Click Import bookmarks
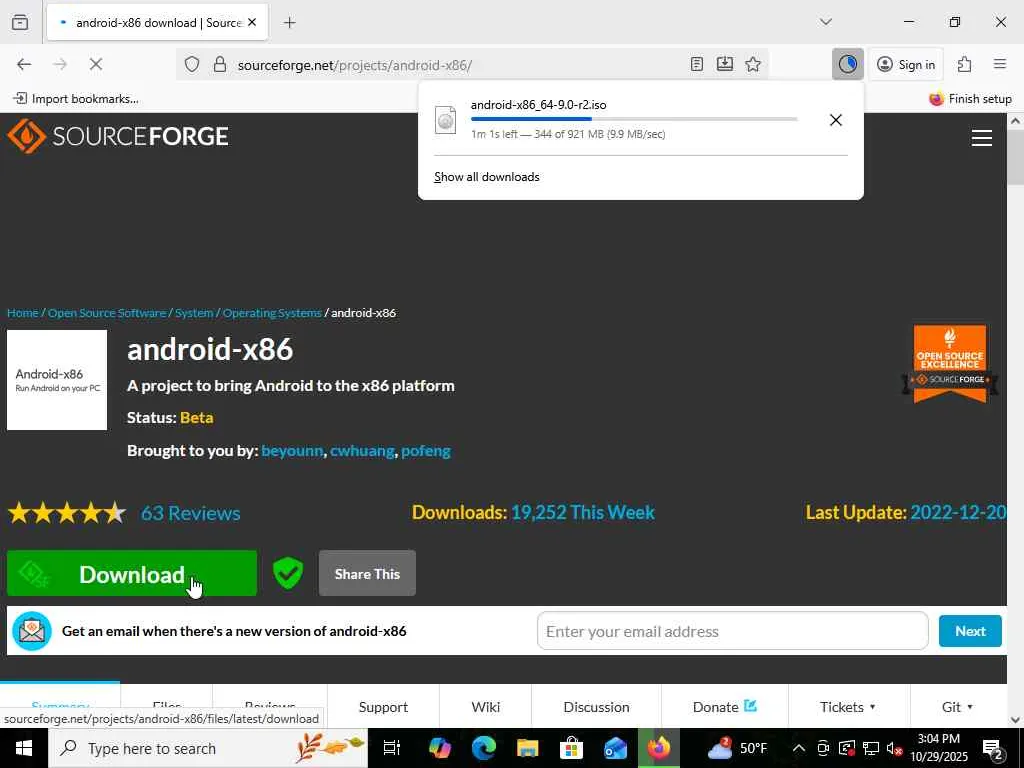This screenshot has width=1024, height=768. pos(76,99)
